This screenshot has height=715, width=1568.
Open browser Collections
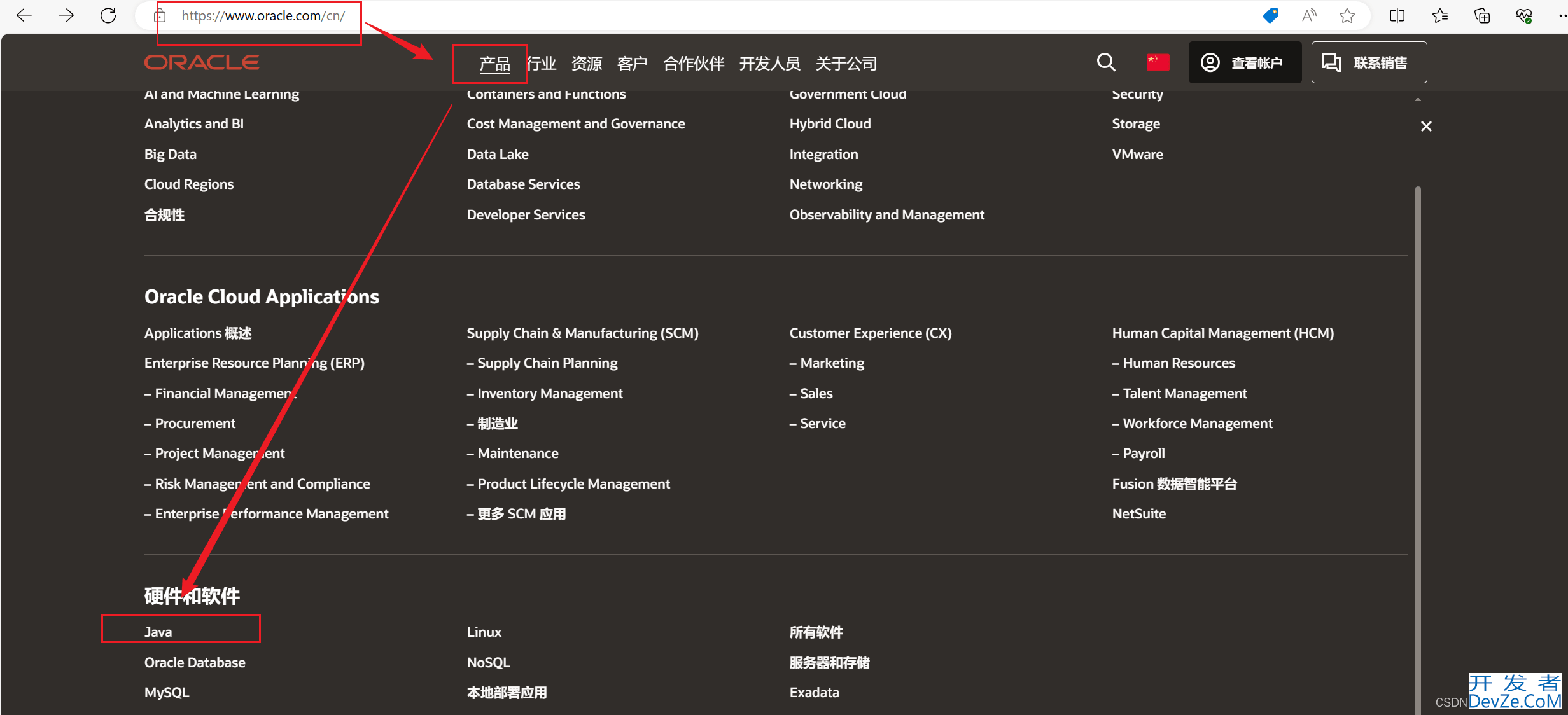(1482, 15)
